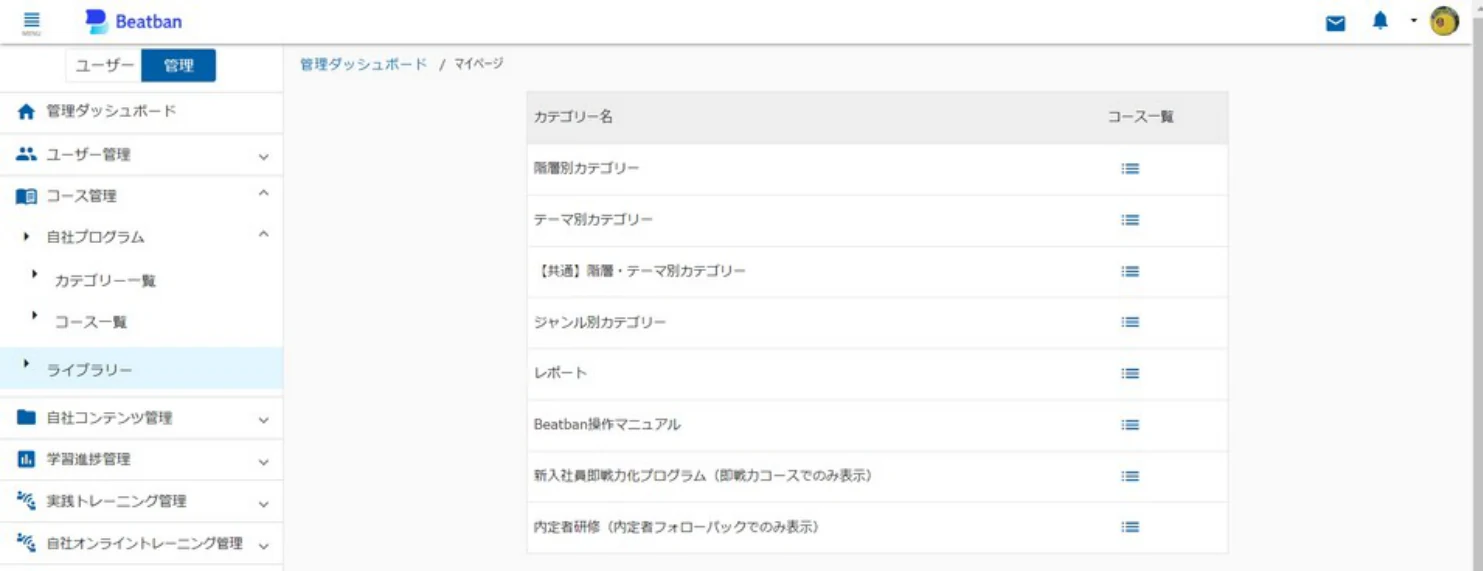Click the 【共通】階層・テーマ別カテゴリー row text
The width and height of the screenshot is (1483, 571).
(x=640, y=271)
